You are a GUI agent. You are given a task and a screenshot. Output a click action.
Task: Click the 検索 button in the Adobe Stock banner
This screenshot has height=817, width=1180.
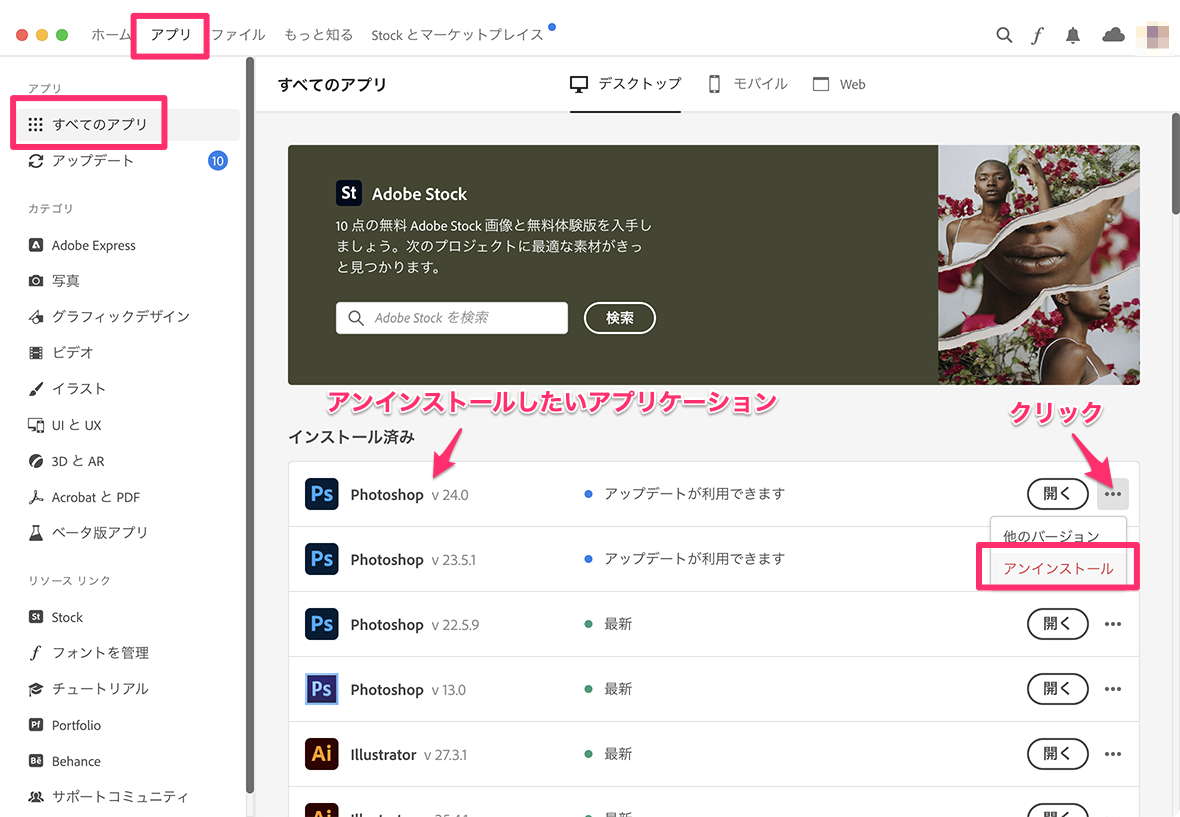(x=619, y=318)
